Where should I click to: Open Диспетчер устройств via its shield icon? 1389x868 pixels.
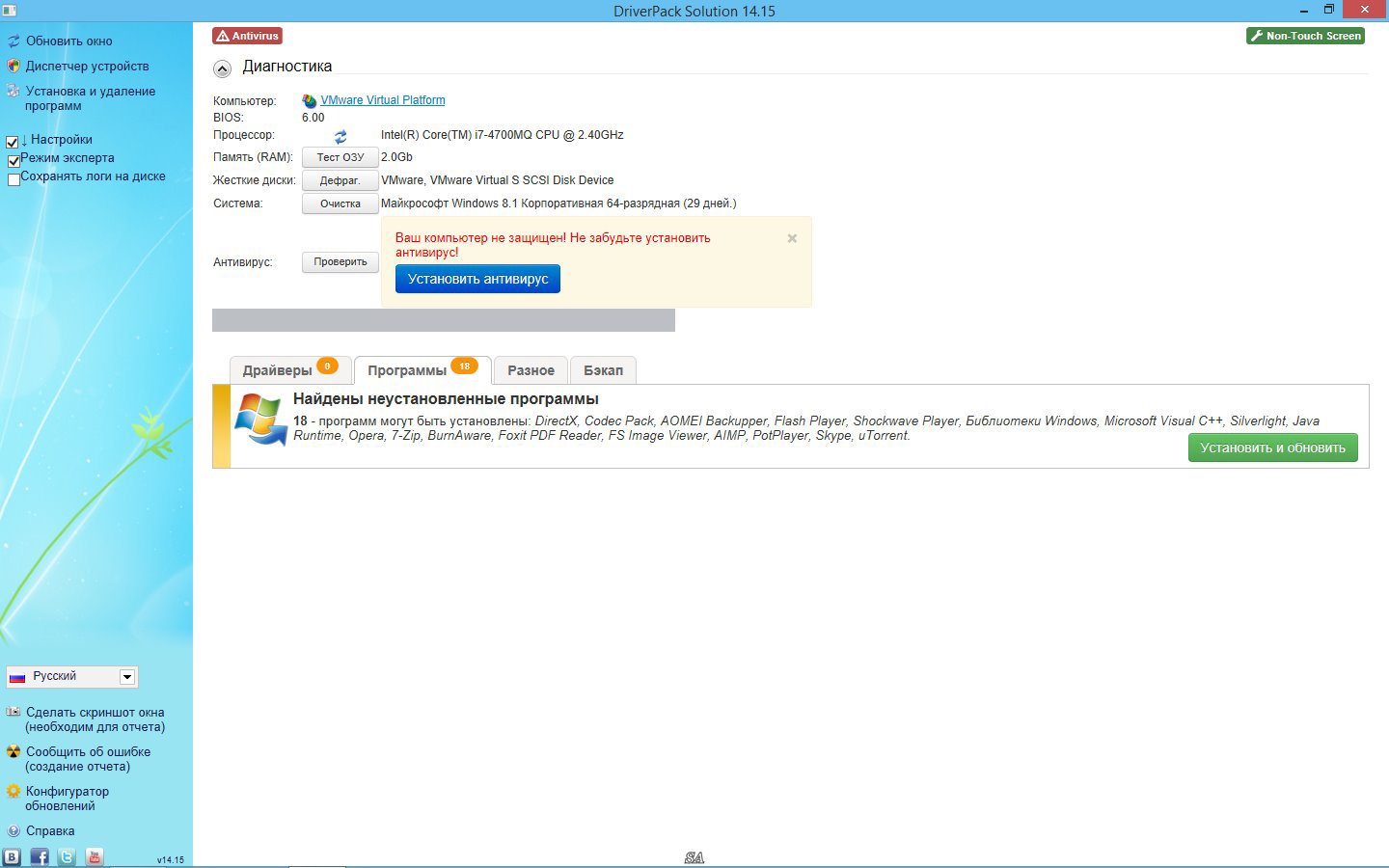pos(13,66)
